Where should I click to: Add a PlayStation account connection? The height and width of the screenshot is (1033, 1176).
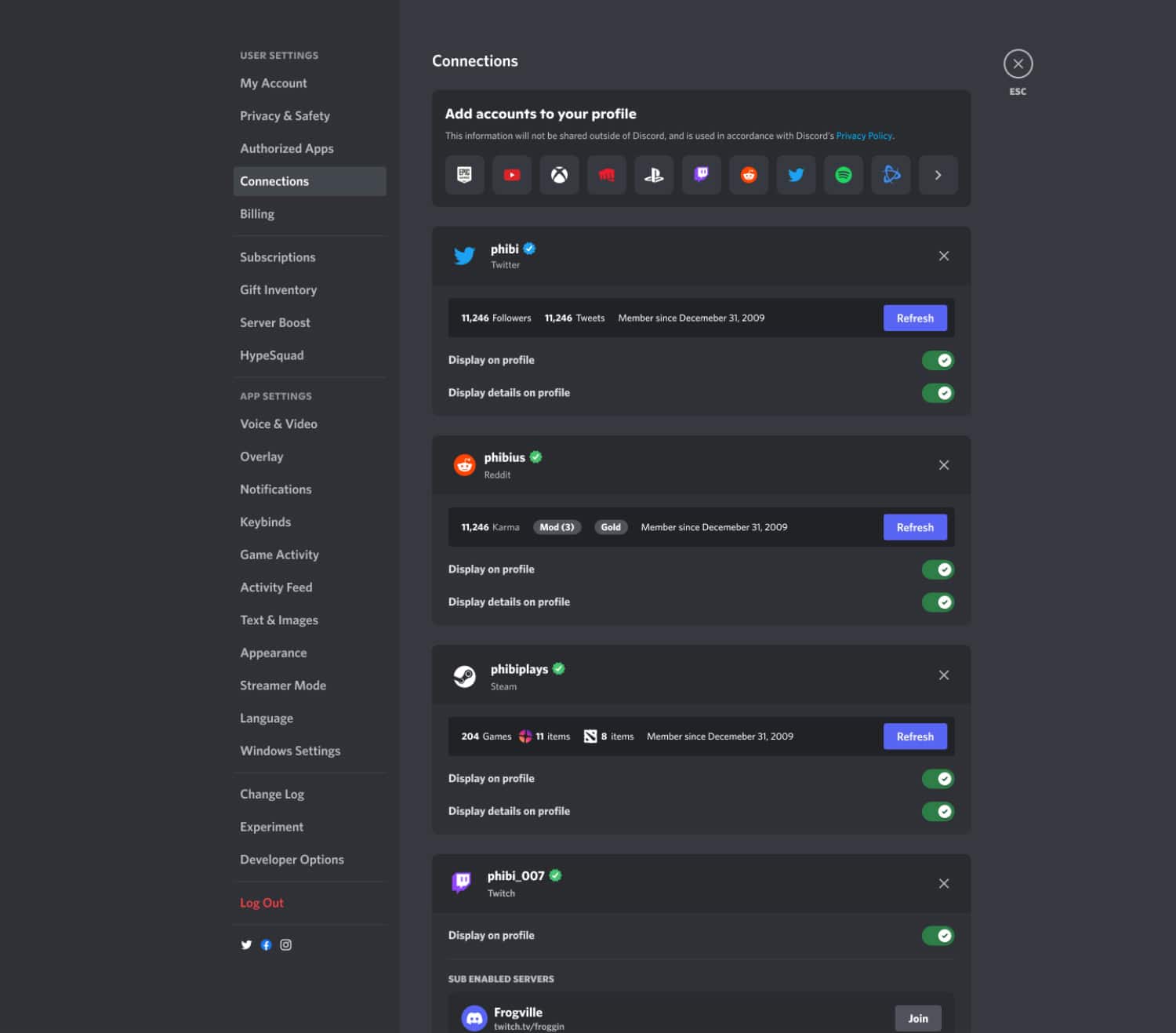[x=654, y=175]
